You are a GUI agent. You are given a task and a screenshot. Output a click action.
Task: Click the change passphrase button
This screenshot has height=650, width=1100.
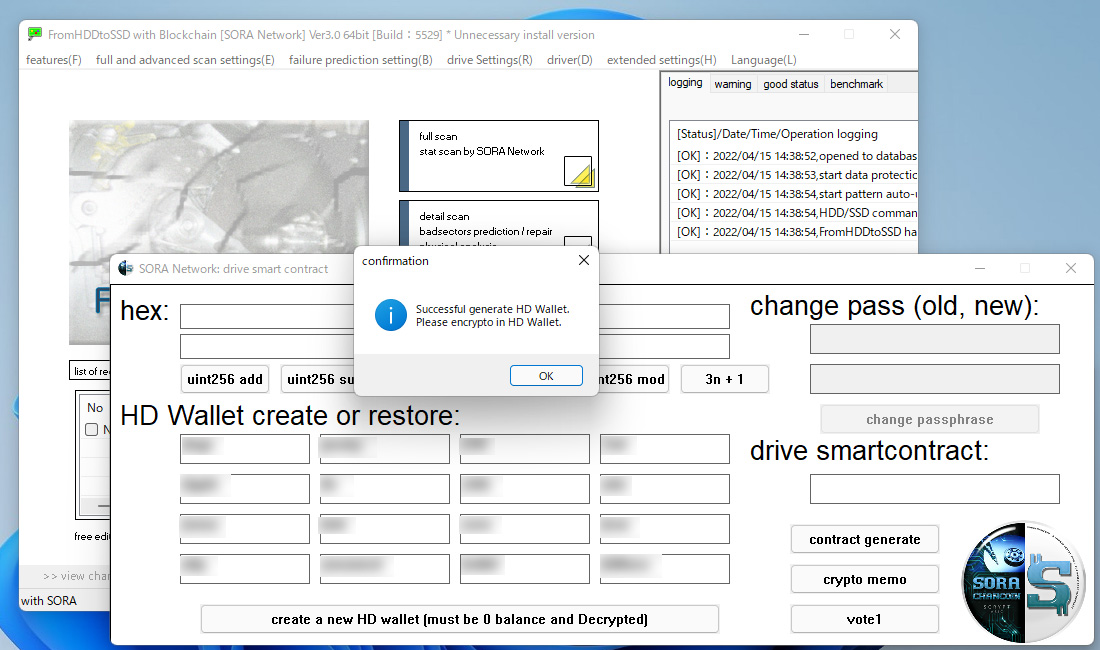pyautogui.click(x=930, y=419)
